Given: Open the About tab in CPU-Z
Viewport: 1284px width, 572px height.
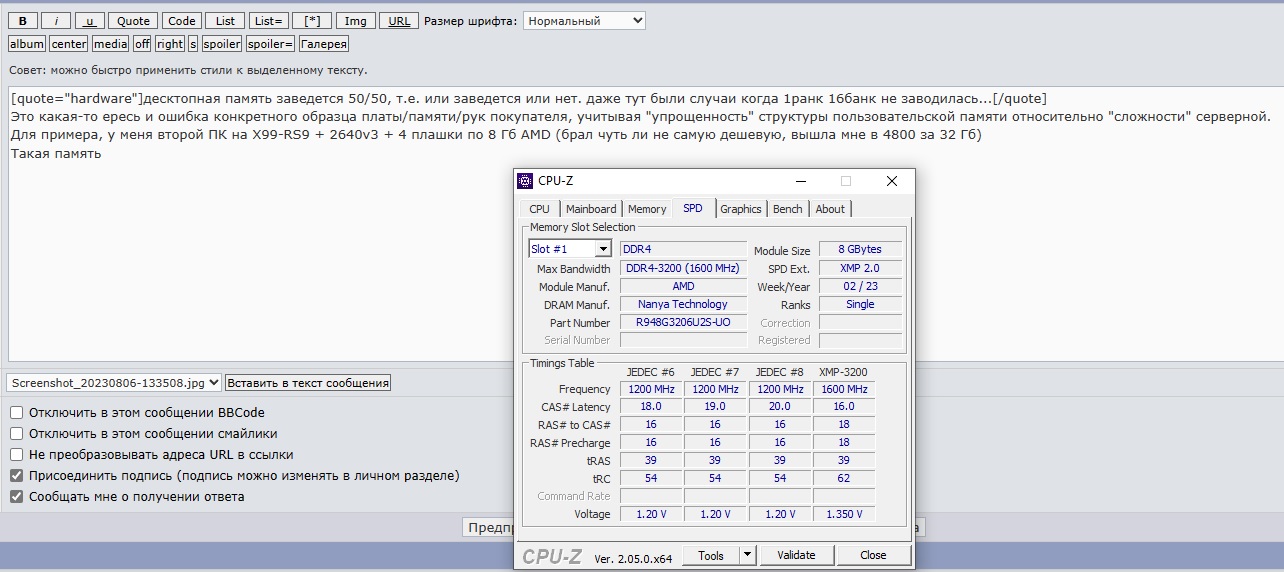Looking at the screenshot, I should (830, 209).
